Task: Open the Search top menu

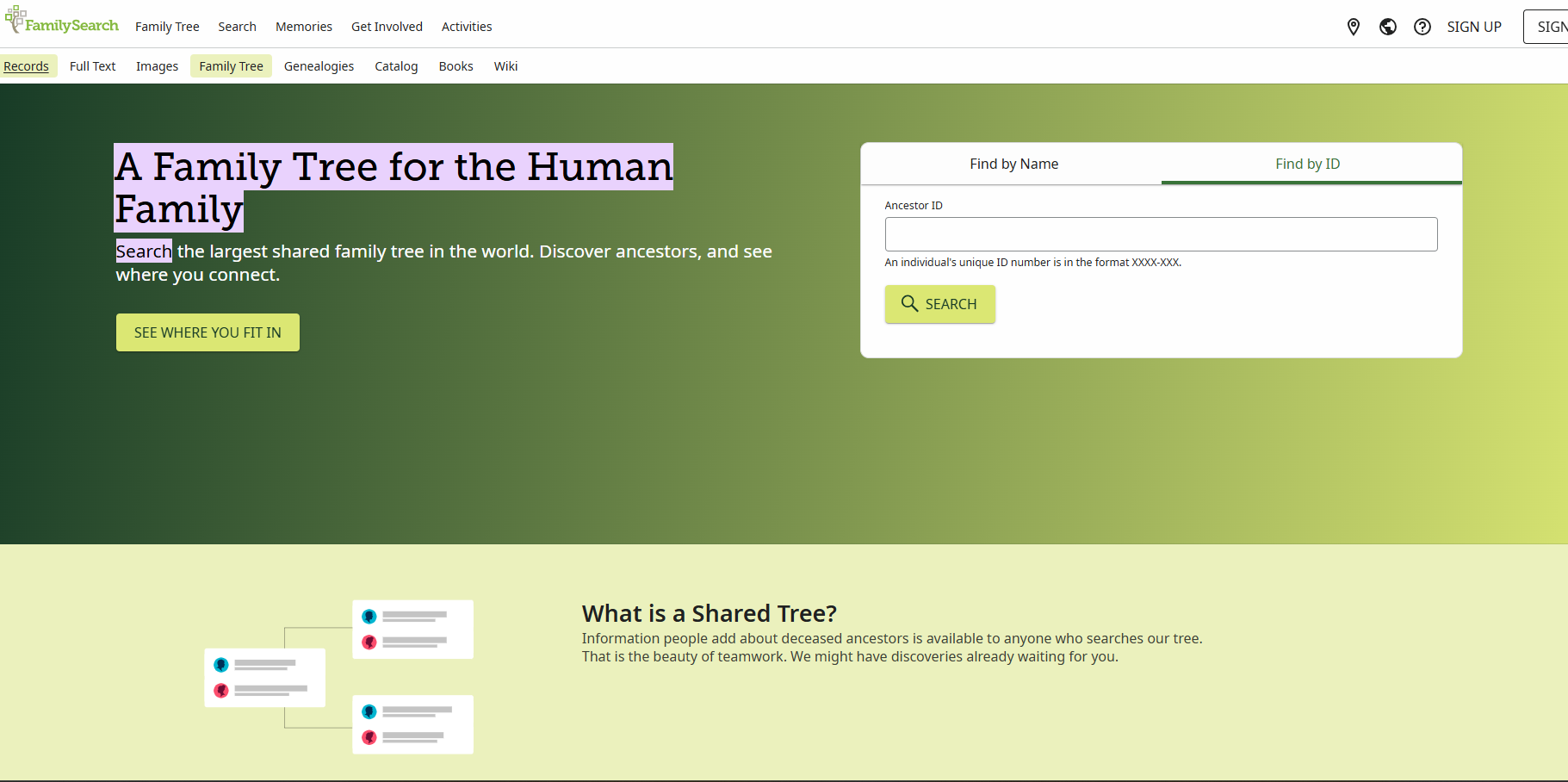Action: coord(238,27)
